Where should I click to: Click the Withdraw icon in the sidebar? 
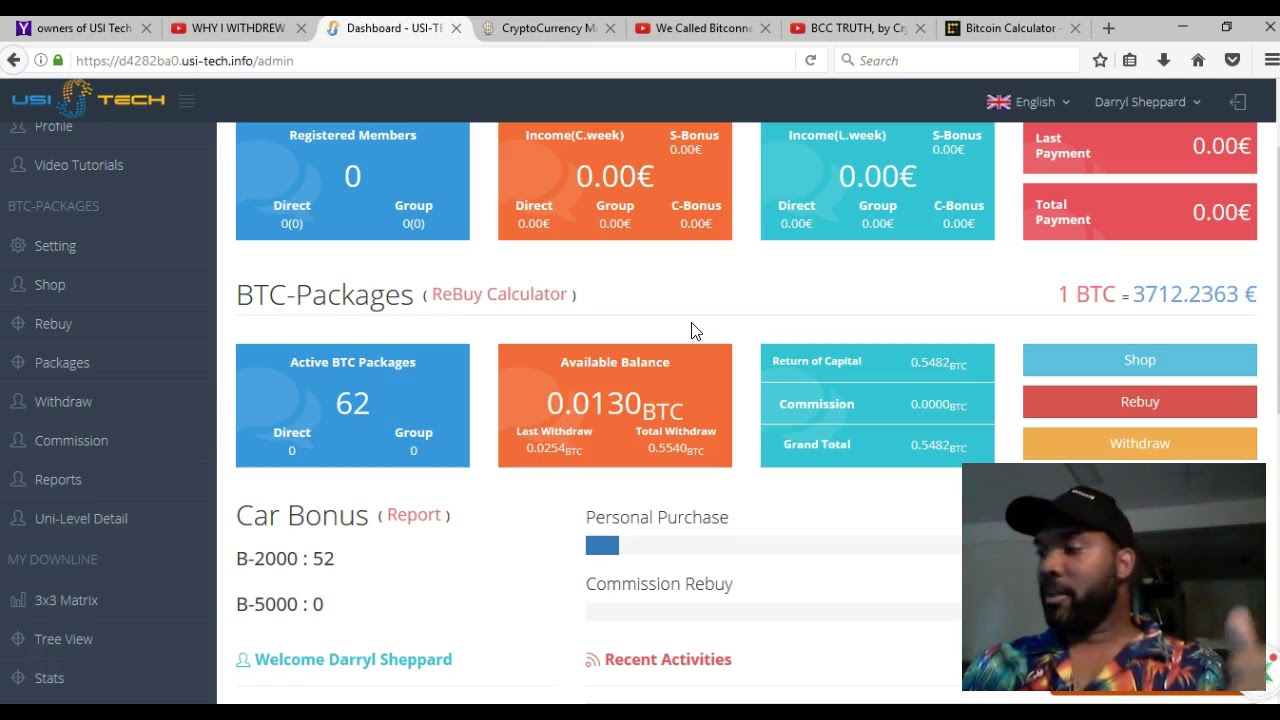(x=18, y=402)
